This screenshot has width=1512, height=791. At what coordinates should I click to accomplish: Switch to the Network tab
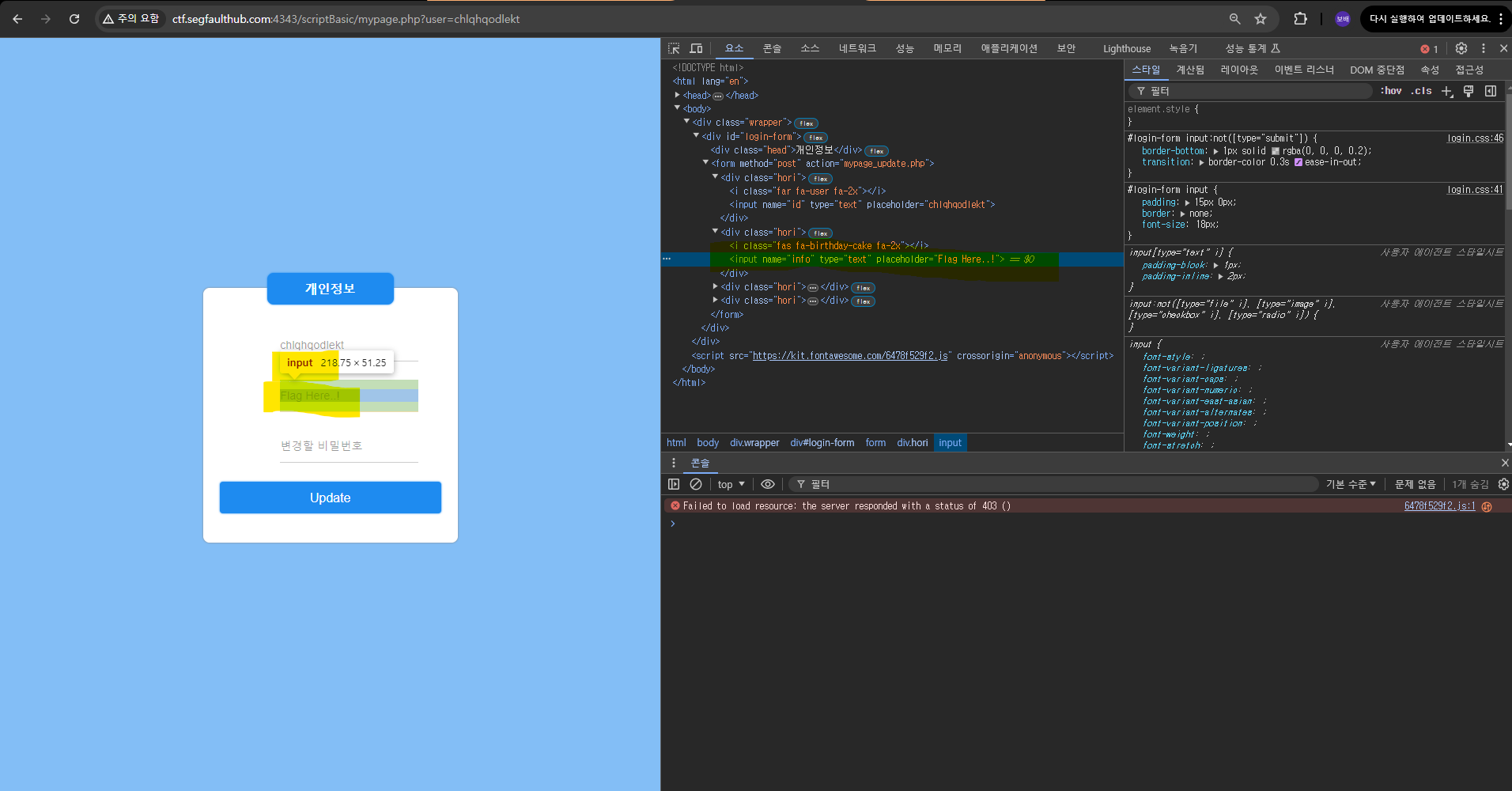point(857,48)
